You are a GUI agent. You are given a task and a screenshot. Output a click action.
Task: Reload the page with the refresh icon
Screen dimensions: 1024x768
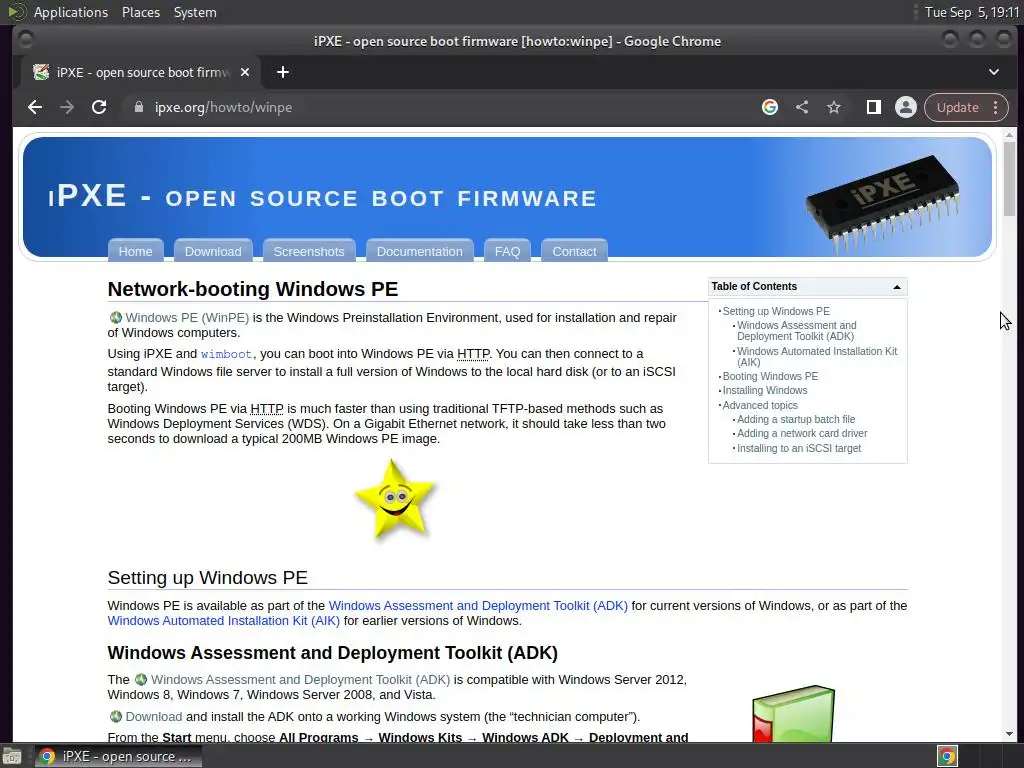click(99, 107)
